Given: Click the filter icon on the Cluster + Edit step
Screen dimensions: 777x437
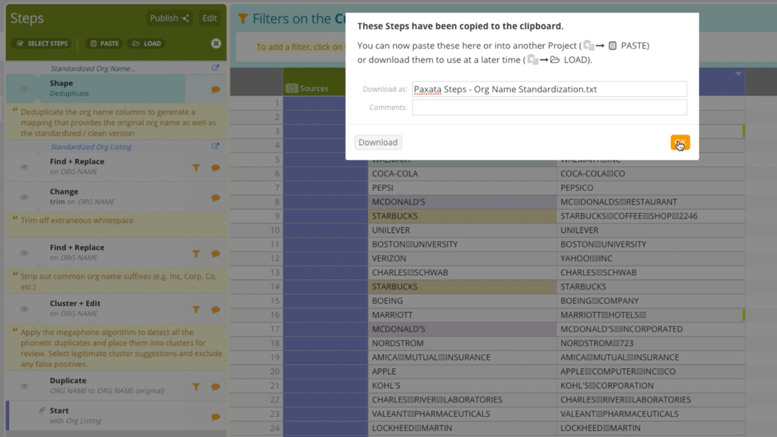Looking at the screenshot, I should click(x=196, y=310).
